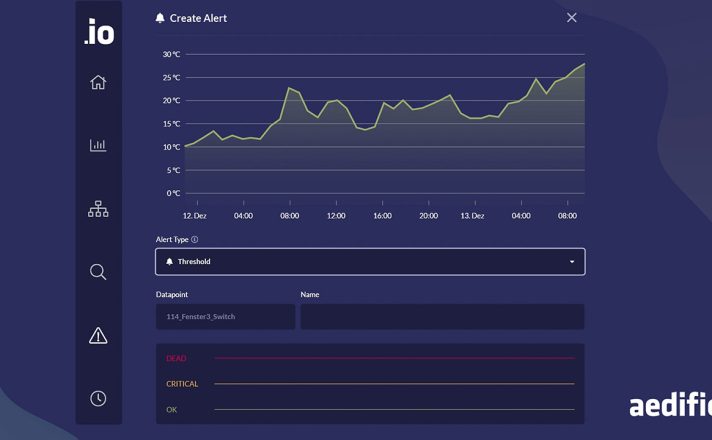Screen dimensions: 712x440
Task: Click the 20:00 time axis label
Action: pyautogui.click(x=429, y=216)
